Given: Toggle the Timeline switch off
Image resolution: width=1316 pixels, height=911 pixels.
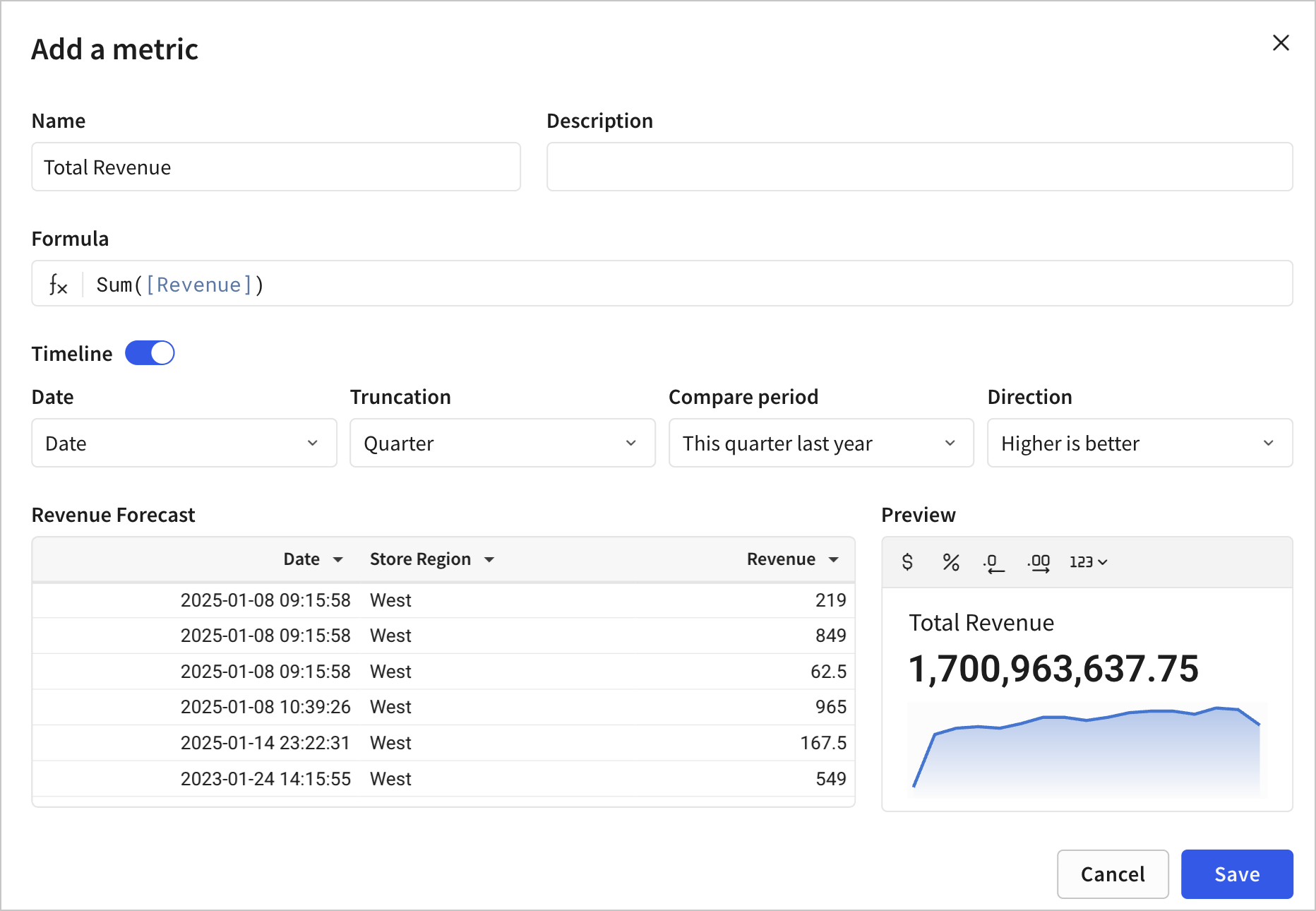Looking at the screenshot, I should pyautogui.click(x=150, y=353).
